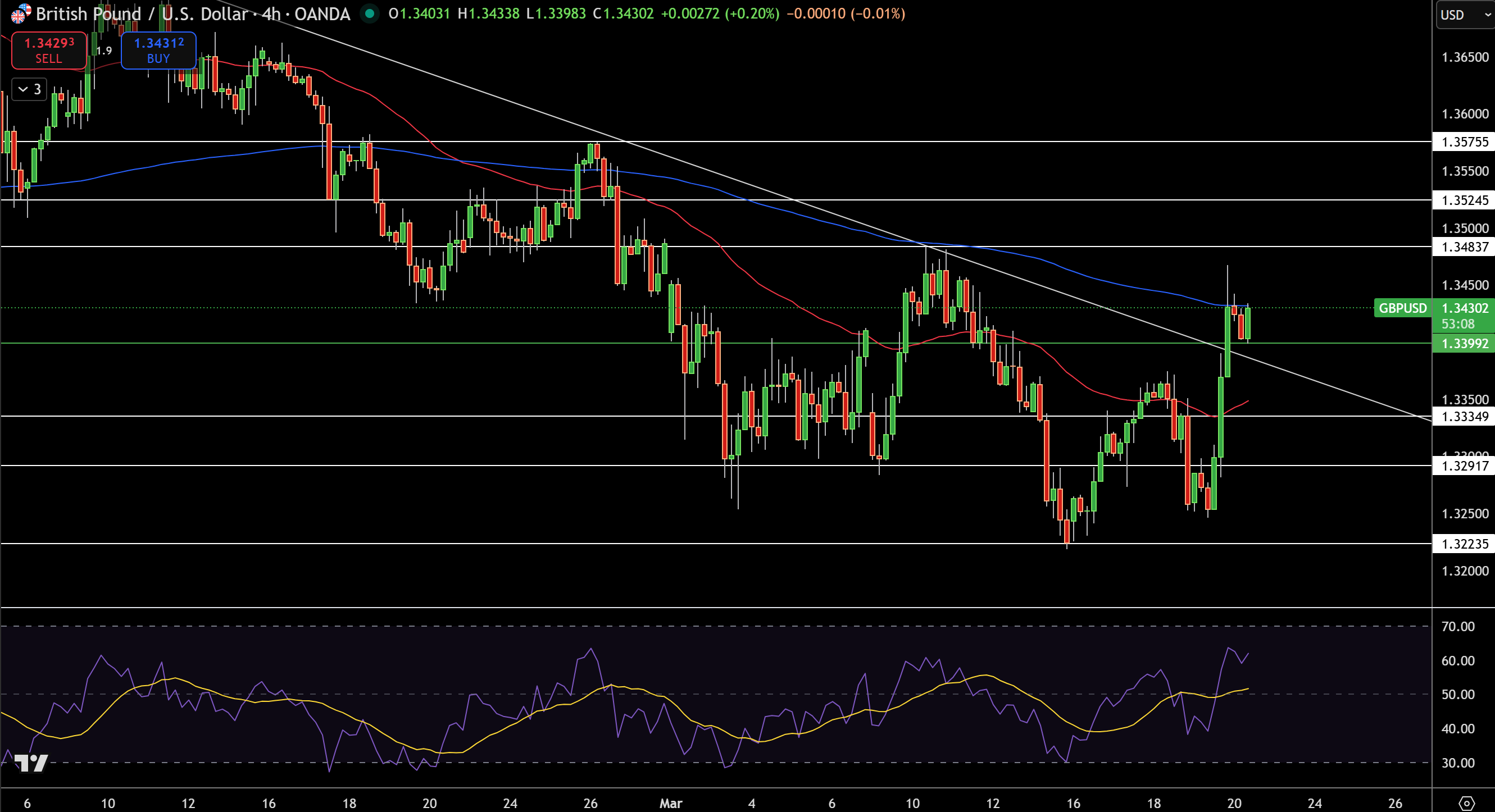Click the 1.9 spread value between Sell and Buy
The image size is (1495, 812).
[x=104, y=51]
